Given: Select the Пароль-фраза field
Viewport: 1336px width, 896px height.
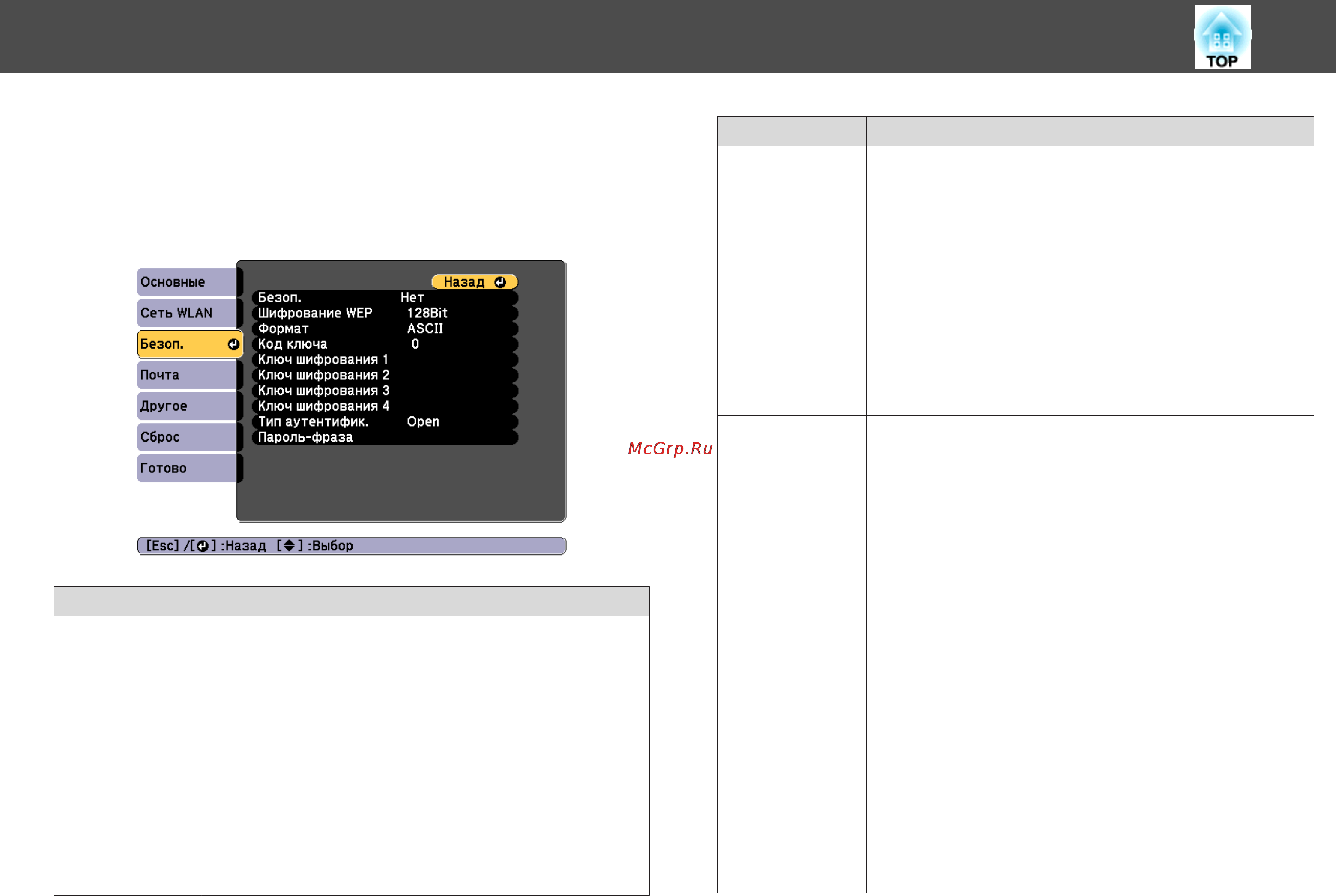Looking at the screenshot, I should pyautogui.click(x=385, y=437).
